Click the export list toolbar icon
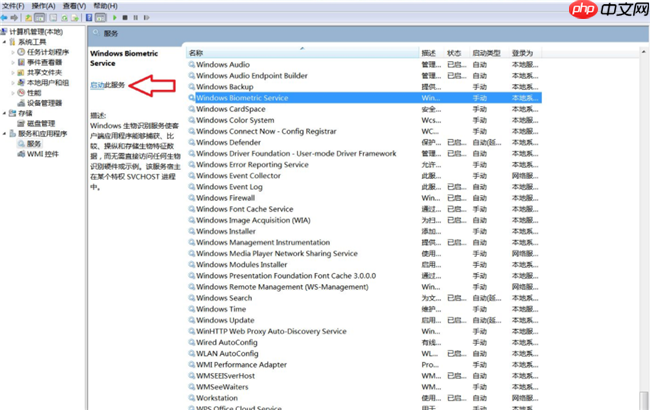 [x=75, y=18]
